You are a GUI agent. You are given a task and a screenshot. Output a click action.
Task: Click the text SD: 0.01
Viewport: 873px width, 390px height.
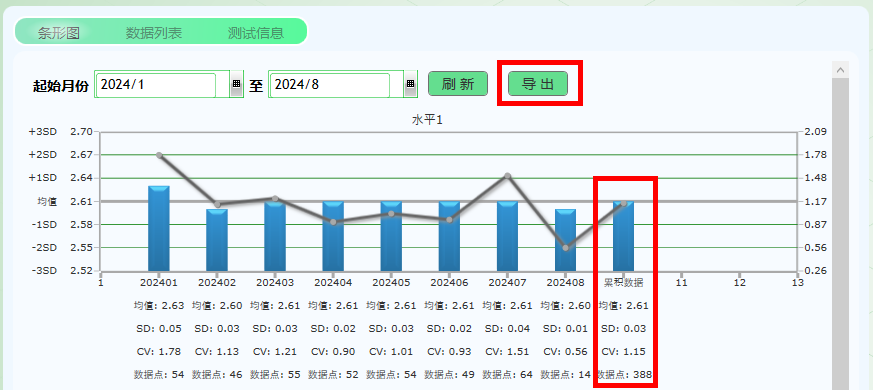coord(566,329)
